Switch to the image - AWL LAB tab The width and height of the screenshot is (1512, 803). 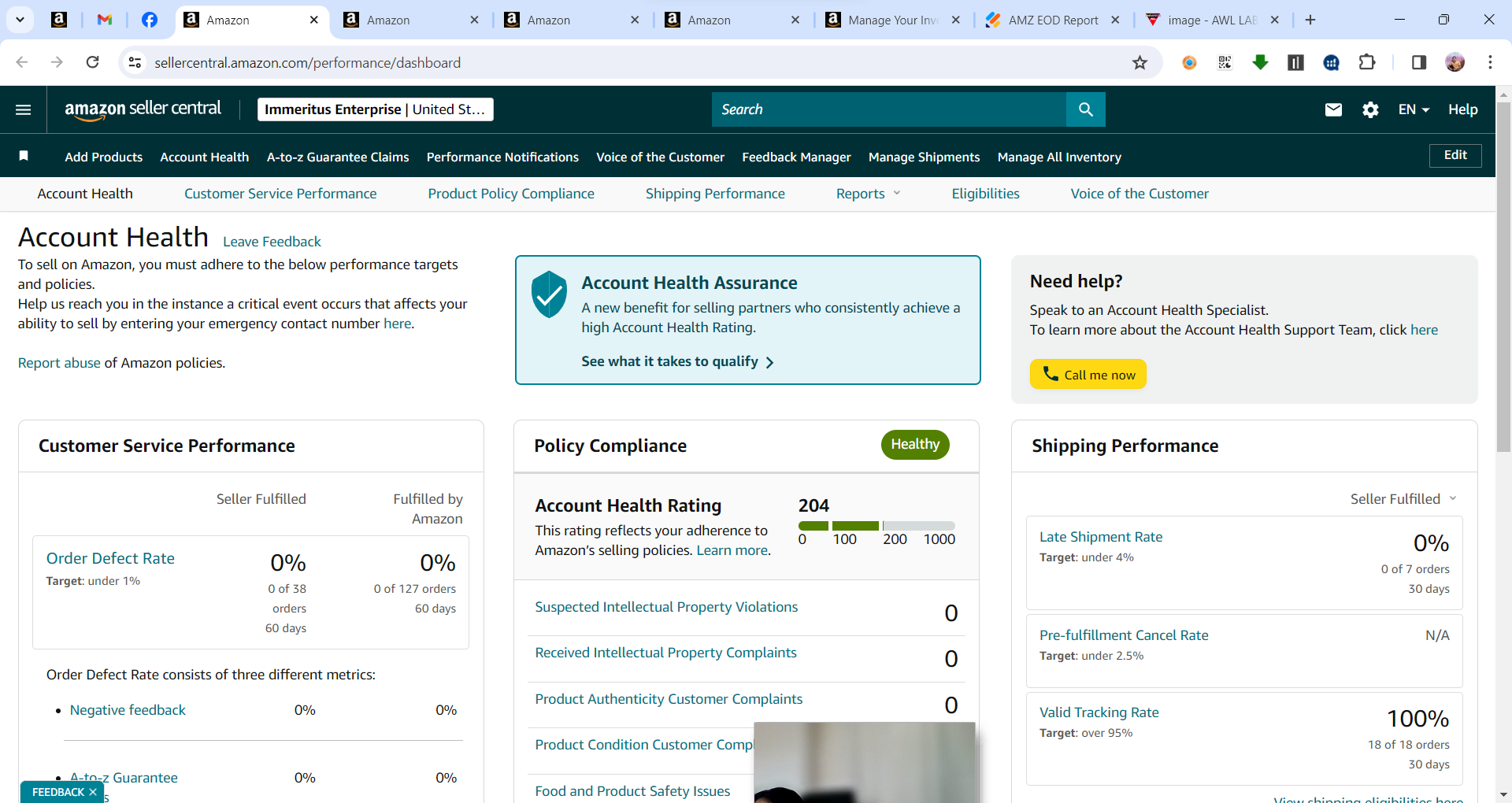(1213, 20)
